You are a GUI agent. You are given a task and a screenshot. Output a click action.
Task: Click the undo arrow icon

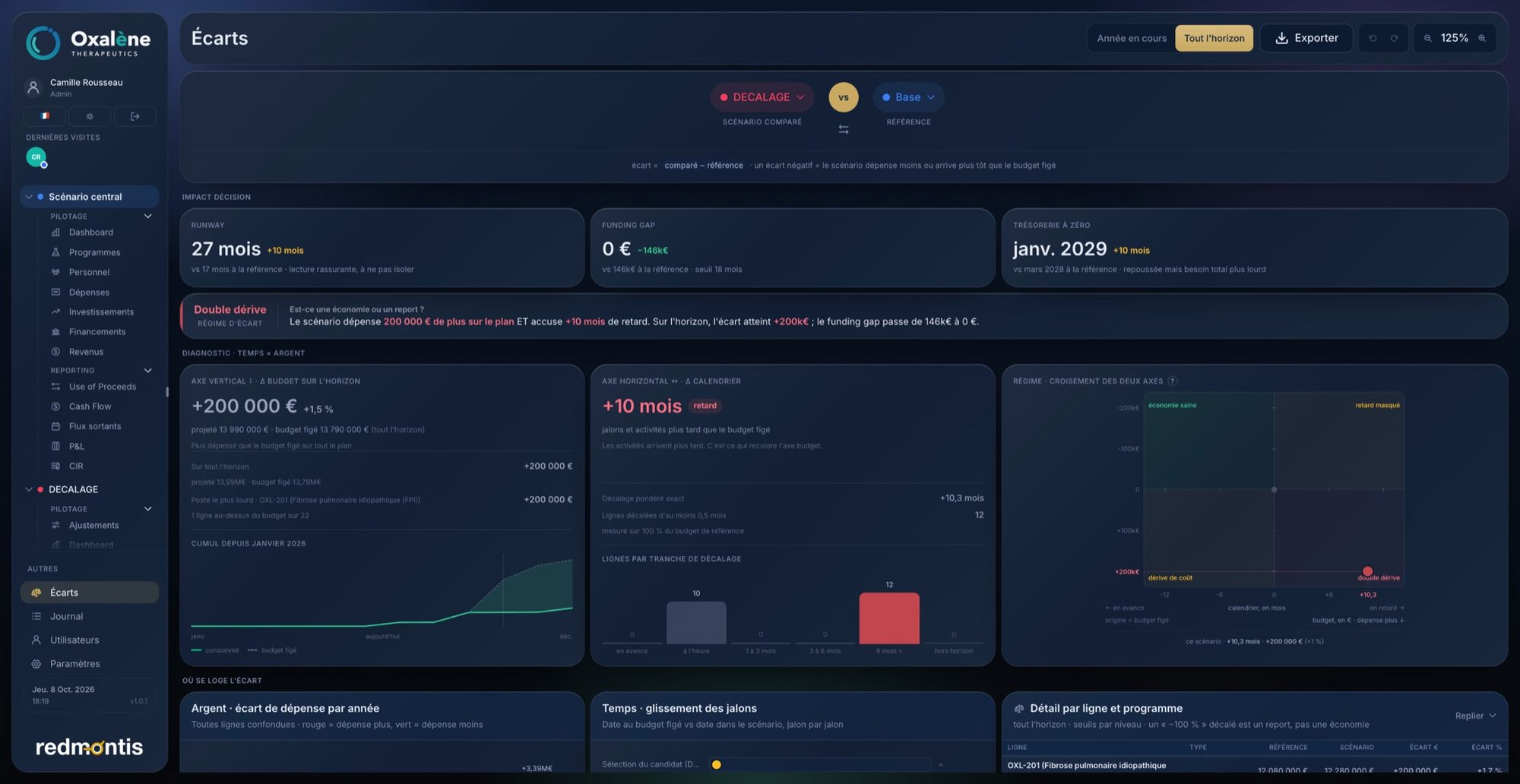coord(1373,38)
